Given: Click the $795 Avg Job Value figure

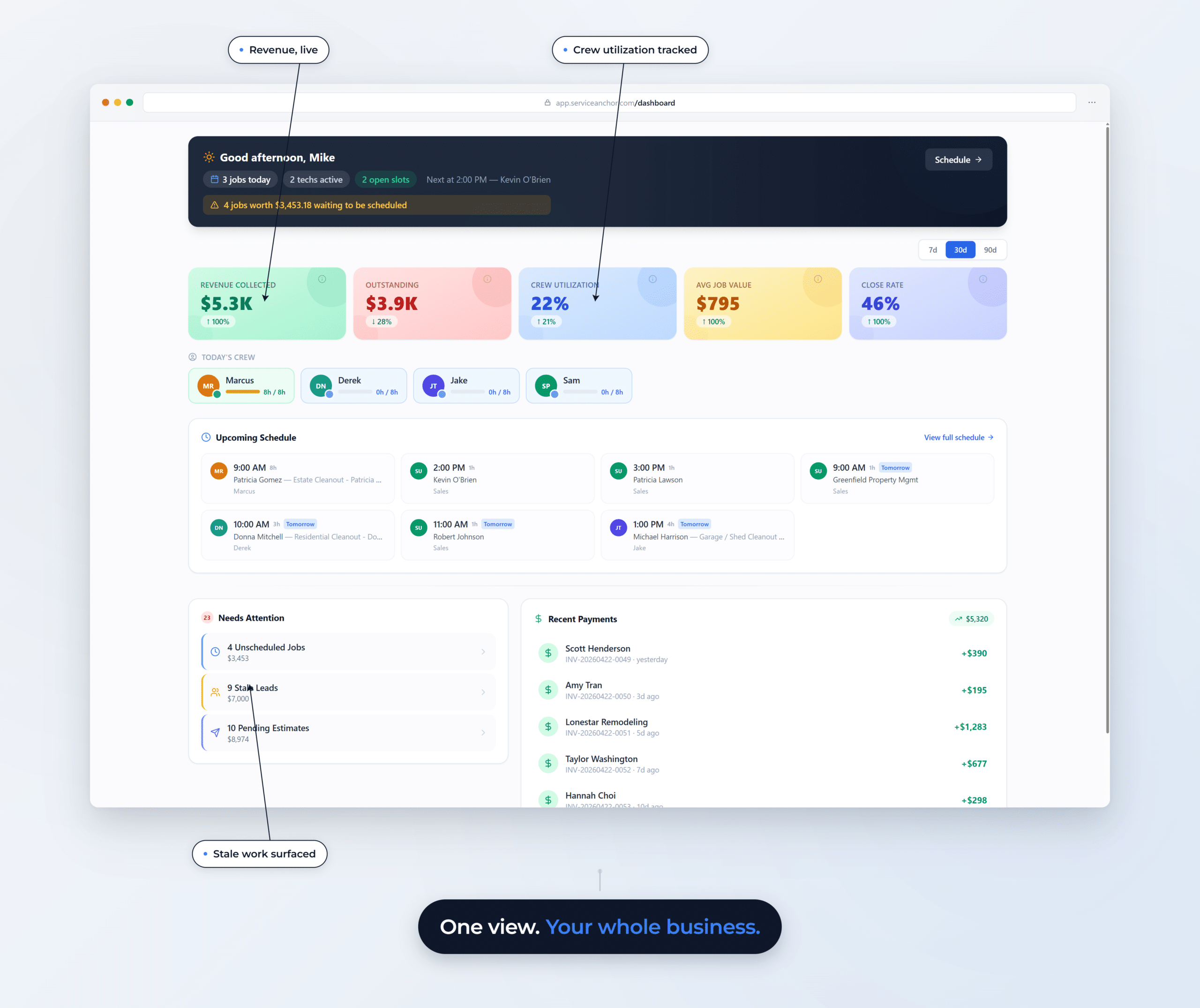Looking at the screenshot, I should coord(718,303).
